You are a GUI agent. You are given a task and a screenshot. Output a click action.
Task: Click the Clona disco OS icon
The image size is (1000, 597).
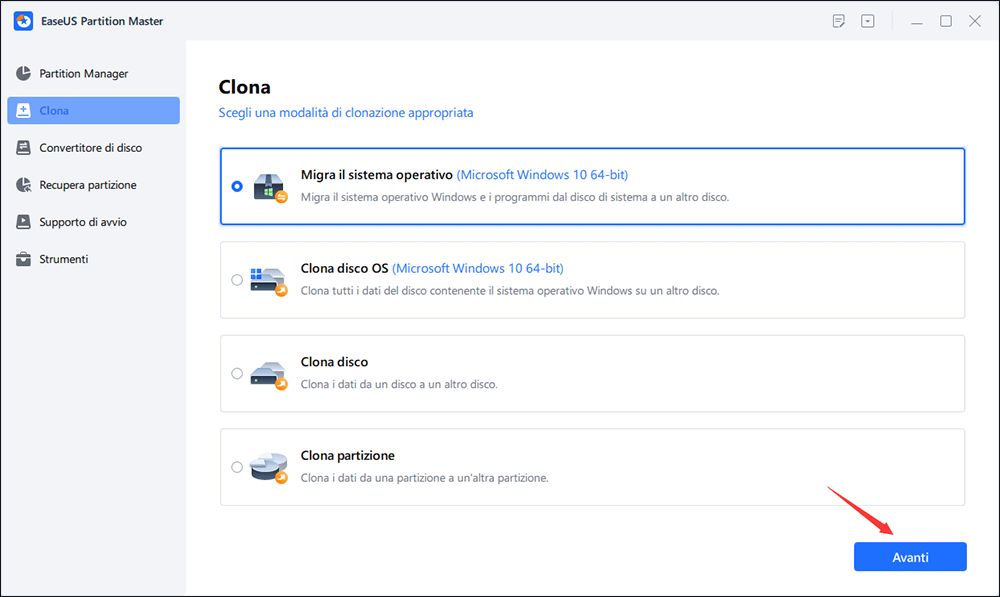coord(268,281)
